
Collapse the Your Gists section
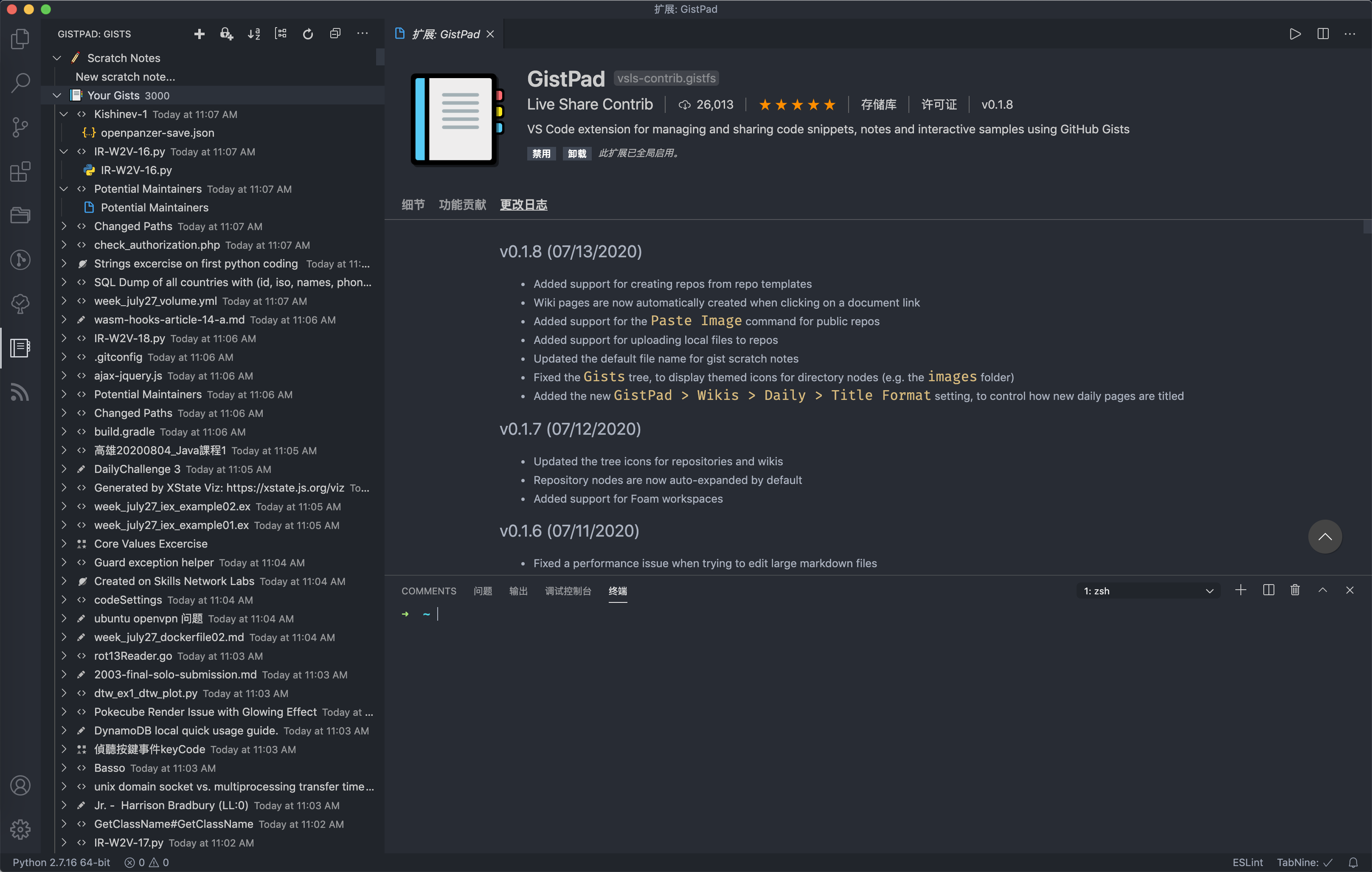[x=57, y=95]
